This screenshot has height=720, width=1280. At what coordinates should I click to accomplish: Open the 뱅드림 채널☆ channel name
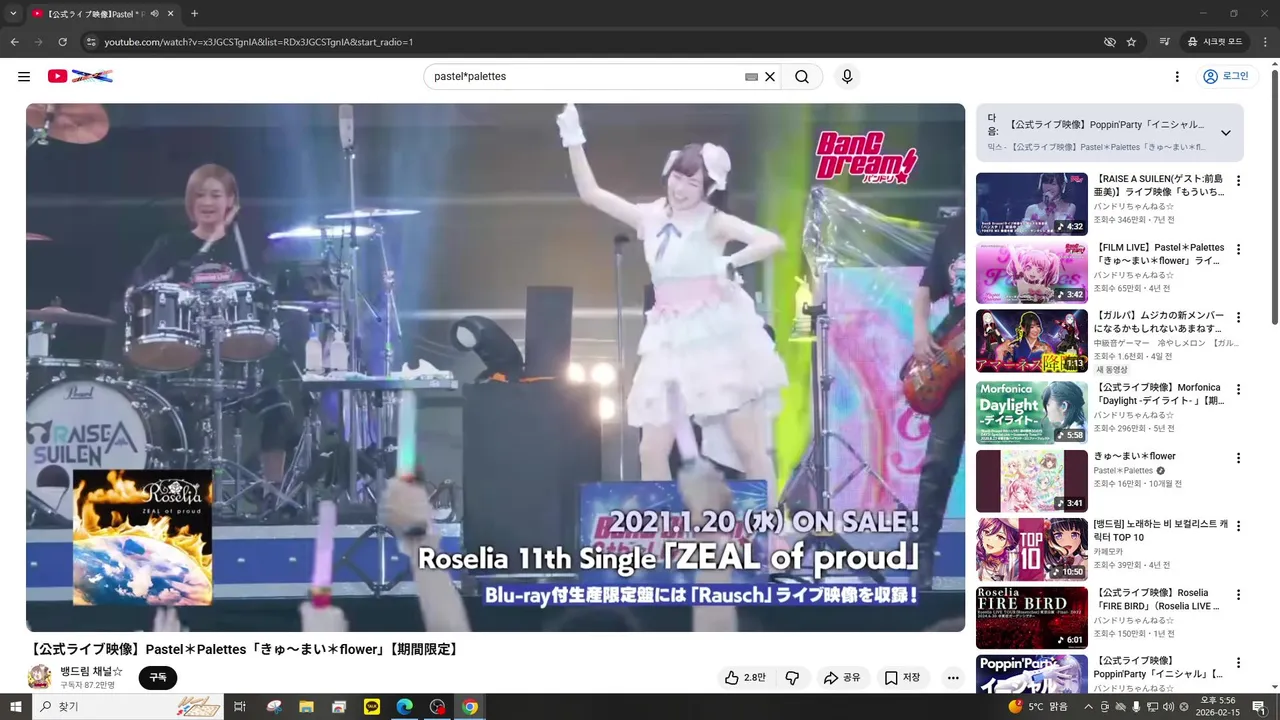91,671
